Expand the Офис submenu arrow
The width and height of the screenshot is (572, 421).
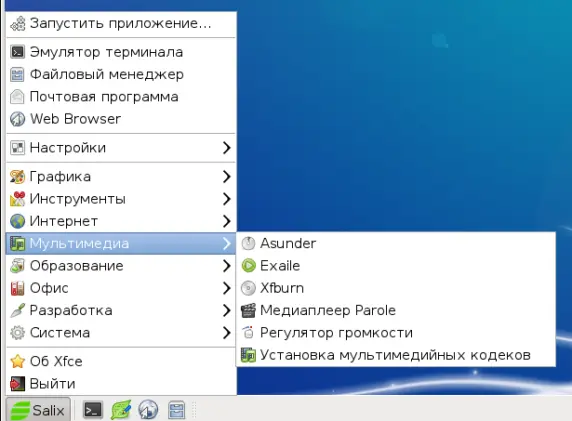(227, 288)
